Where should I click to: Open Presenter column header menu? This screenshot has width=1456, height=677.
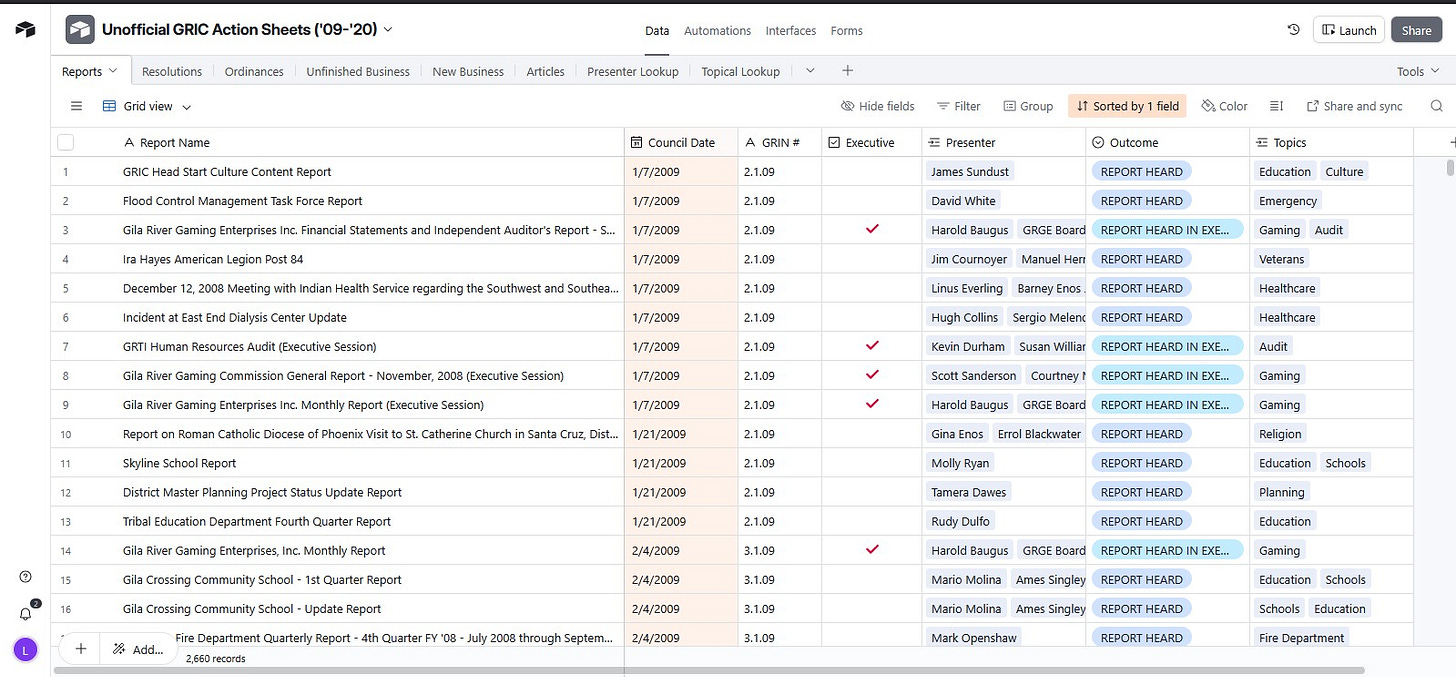point(1004,143)
